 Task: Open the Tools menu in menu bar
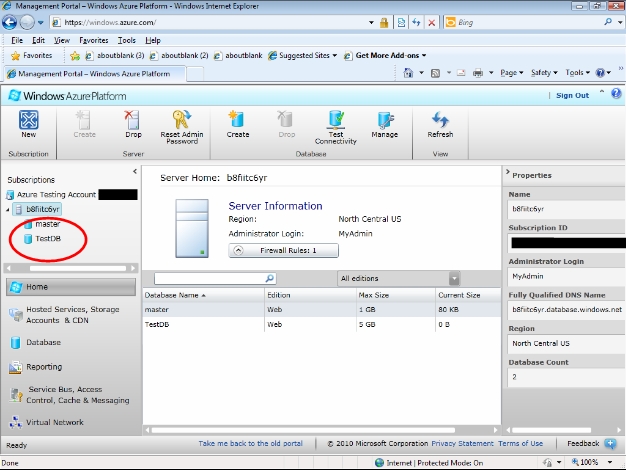(x=127, y=40)
